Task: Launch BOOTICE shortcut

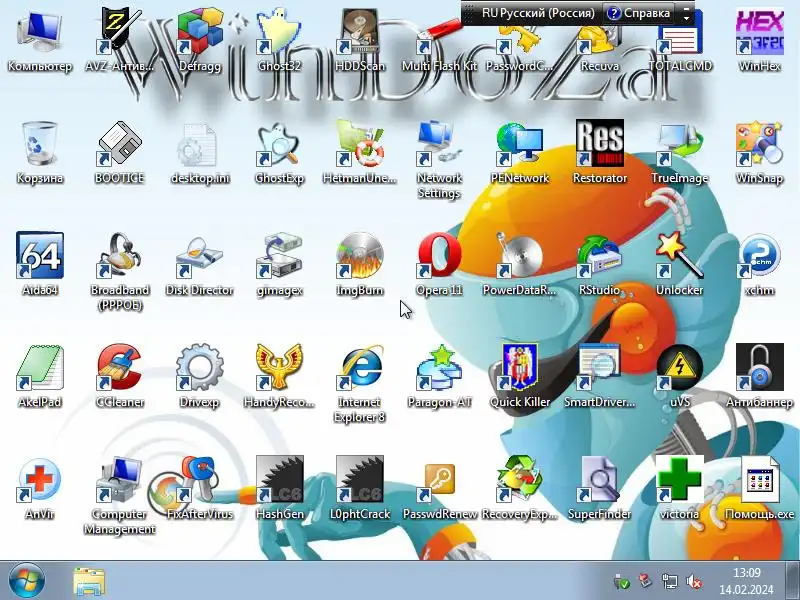Action: pyautogui.click(x=119, y=153)
